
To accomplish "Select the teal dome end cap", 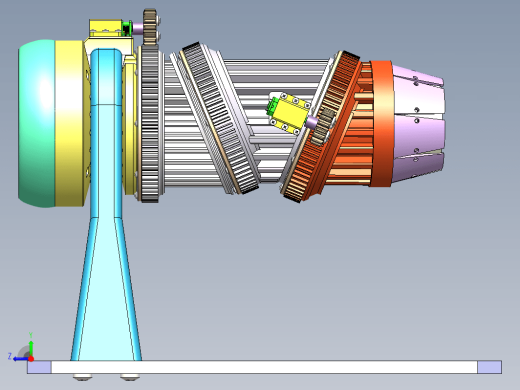I will [36, 123].
